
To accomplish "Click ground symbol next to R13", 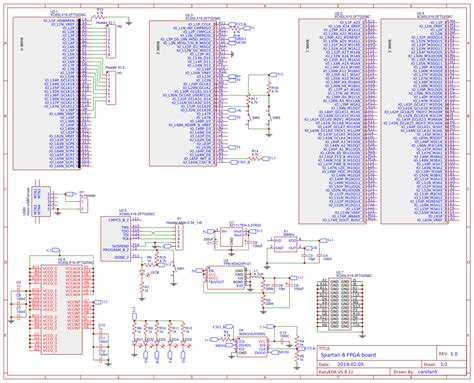I will [x=129, y=23].
